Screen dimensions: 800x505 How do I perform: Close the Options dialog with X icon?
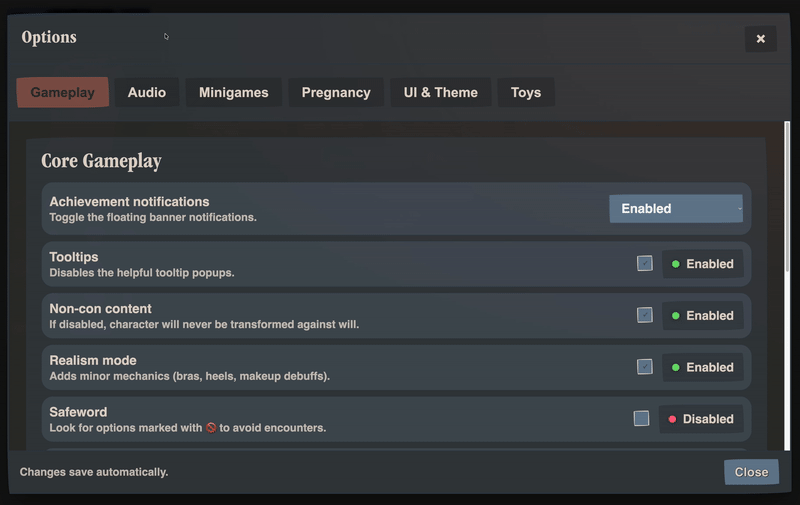click(760, 39)
